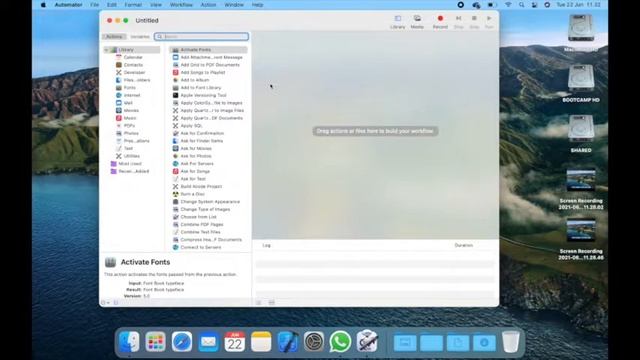The width and height of the screenshot is (640, 360).
Task: Open WhatsApp from the Dock
Action: pos(340,342)
